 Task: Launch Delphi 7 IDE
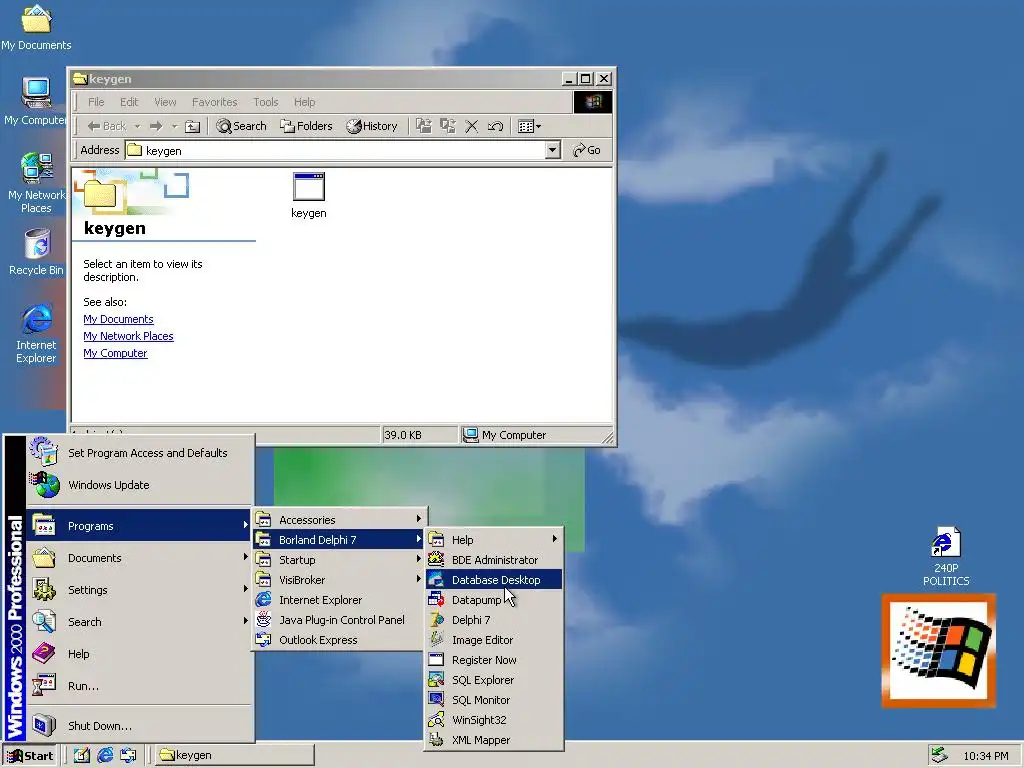[494, 620]
